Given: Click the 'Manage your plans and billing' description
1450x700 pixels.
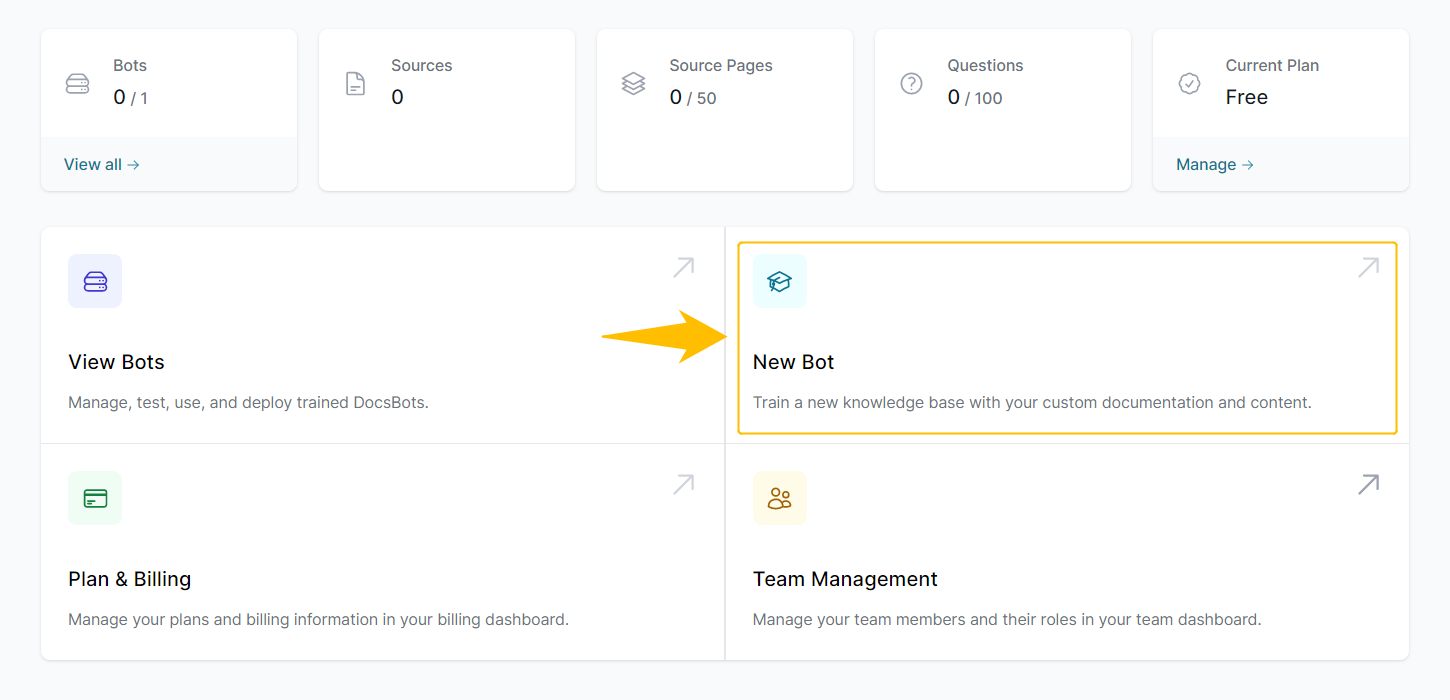Looking at the screenshot, I should tap(318, 620).
